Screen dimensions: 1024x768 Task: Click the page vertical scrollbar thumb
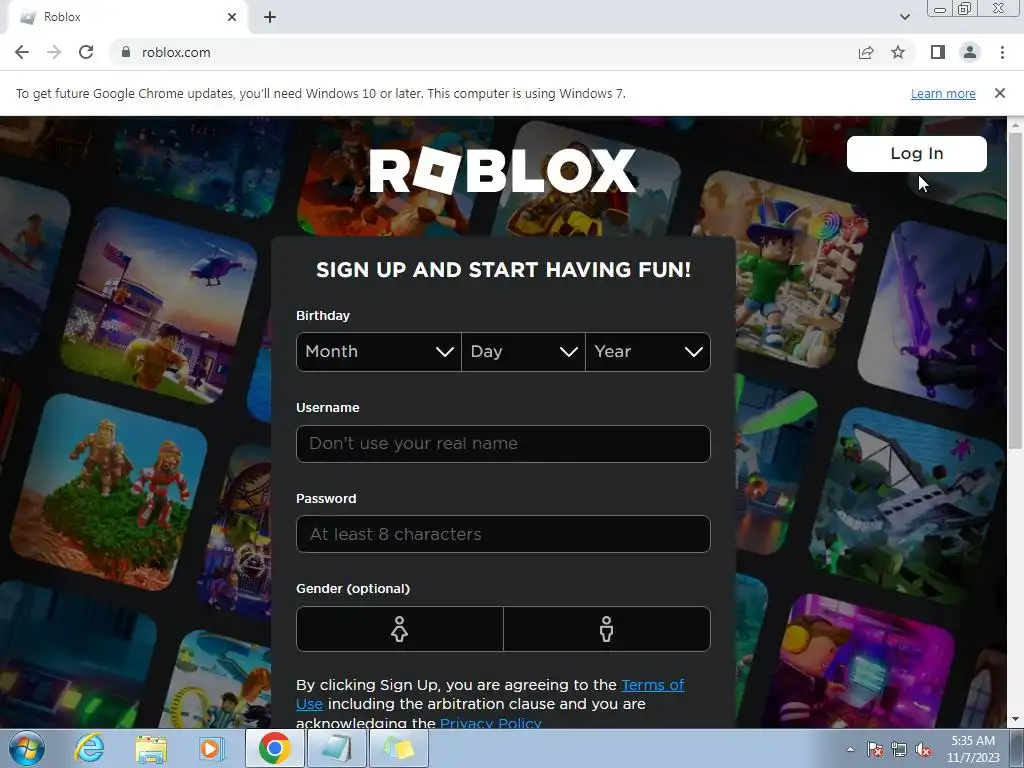(x=1015, y=291)
